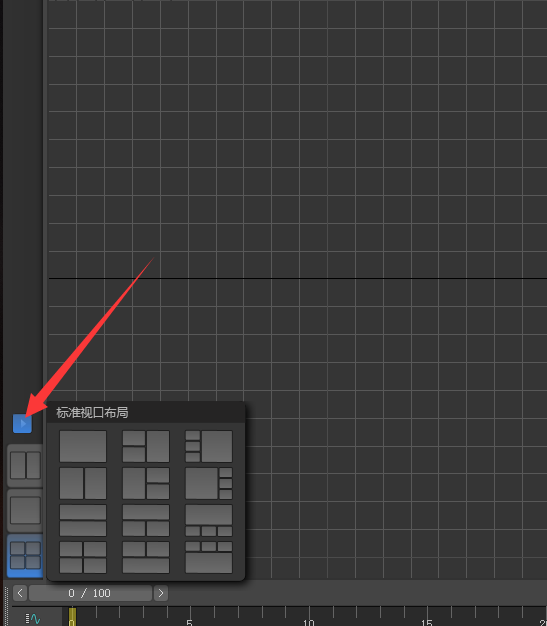Choose two top, one wide bottom layout
This screenshot has height=626, width=547.
(x=146, y=557)
